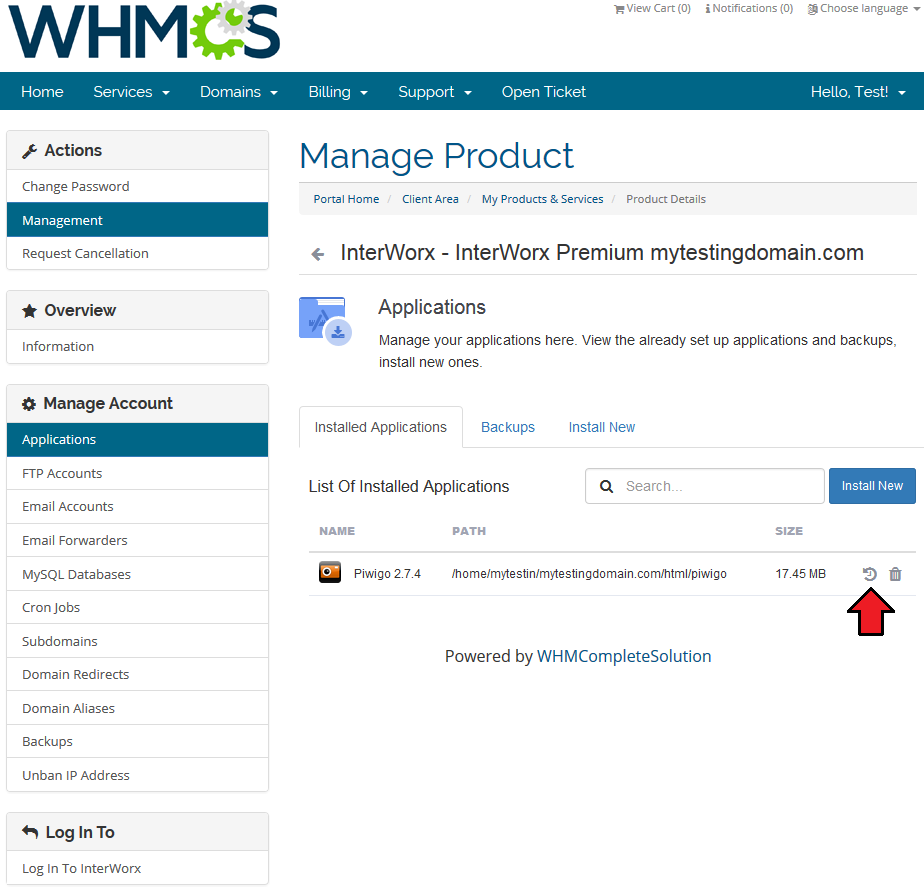Open Backups in the sidebar
Image resolution: width=924 pixels, height=890 pixels.
137,741
